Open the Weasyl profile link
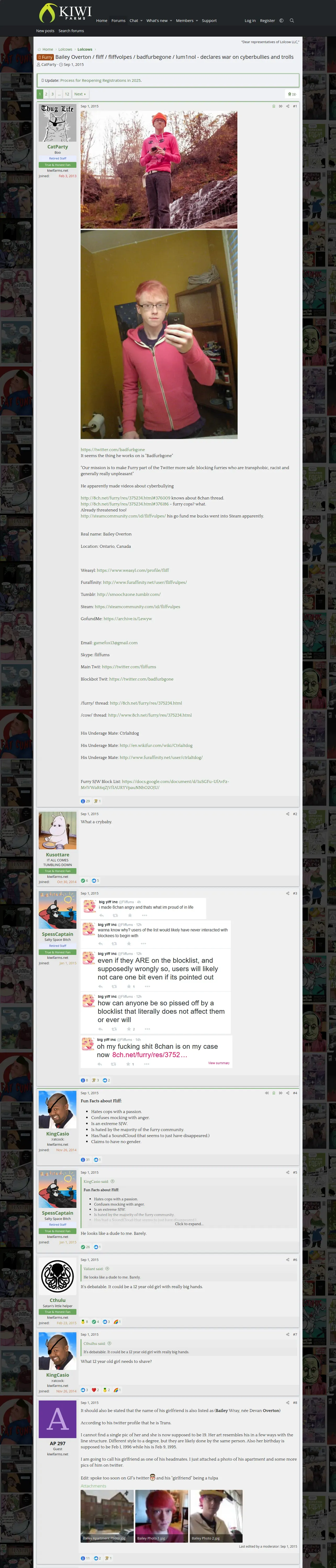Screen dimensions: 336x1568 (133, 570)
